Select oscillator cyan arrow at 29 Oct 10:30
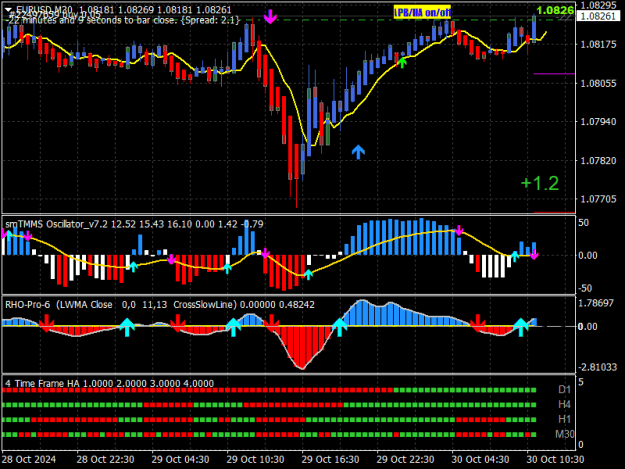Image resolution: width=625 pixels, height=469 pixels. pyautogui.click(x=227, y=268)
